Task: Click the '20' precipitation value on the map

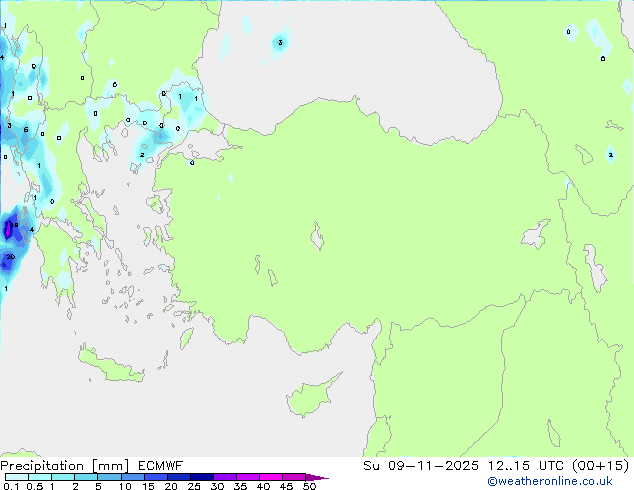Action: pos(11,257)
